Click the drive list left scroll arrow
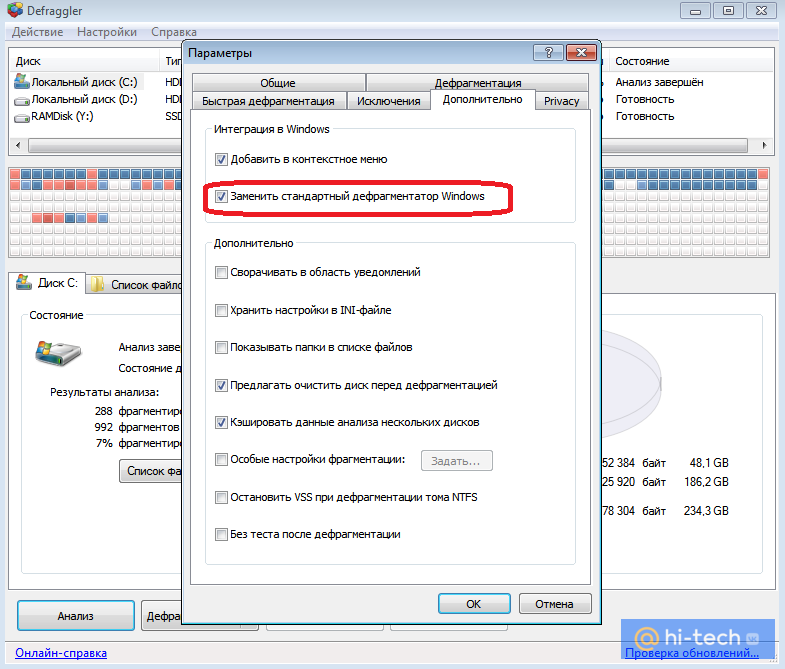 pos(19,146)
